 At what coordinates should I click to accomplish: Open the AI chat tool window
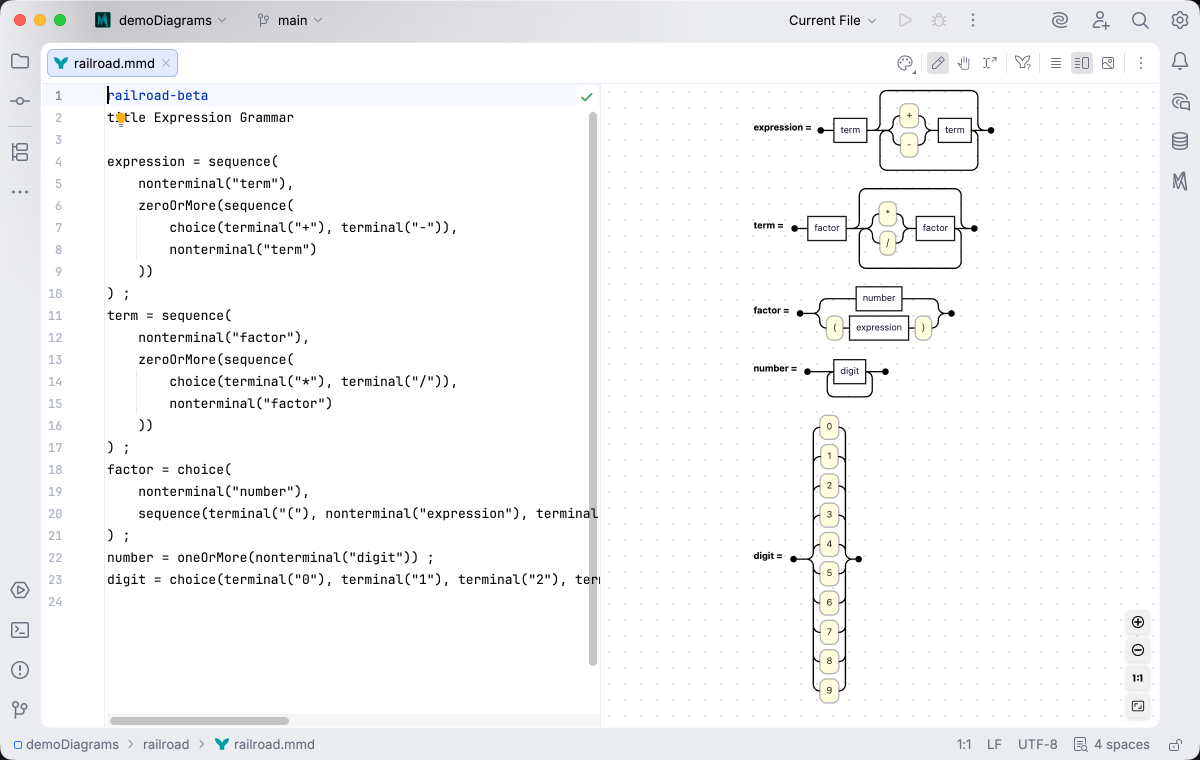[x=1180, y=101]
